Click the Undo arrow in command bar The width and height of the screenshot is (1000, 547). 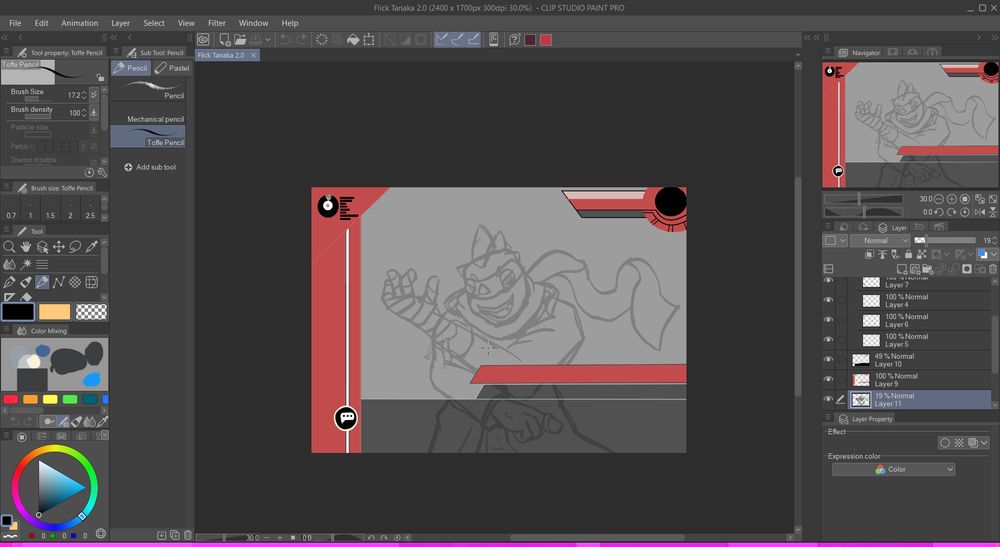coord(286,40)
